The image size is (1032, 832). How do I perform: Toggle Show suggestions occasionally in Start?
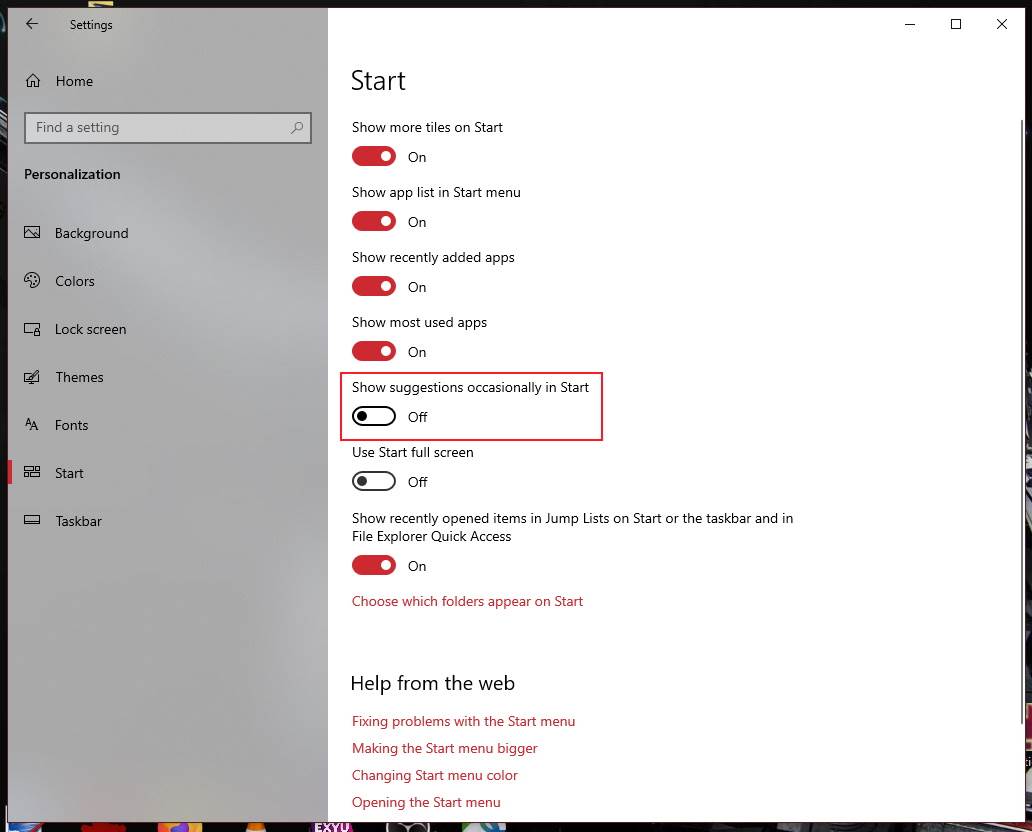(x=373, y=416)
